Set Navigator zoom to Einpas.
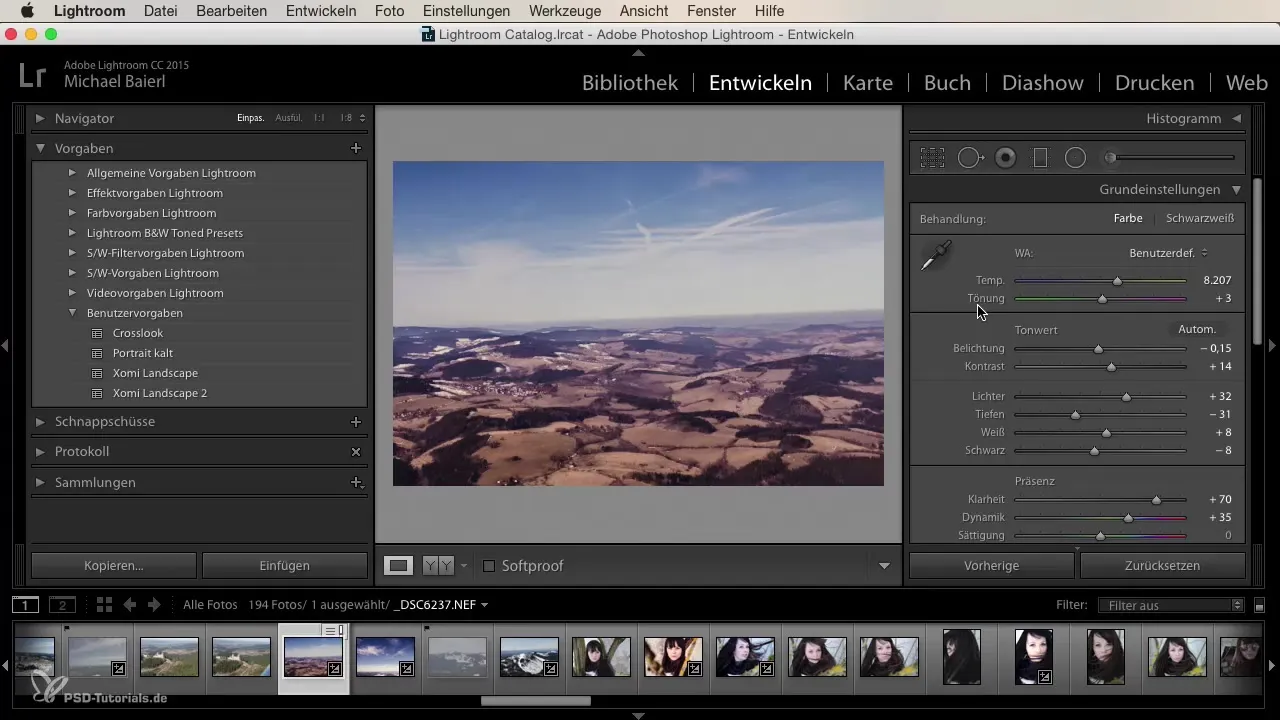 [251, 118]
